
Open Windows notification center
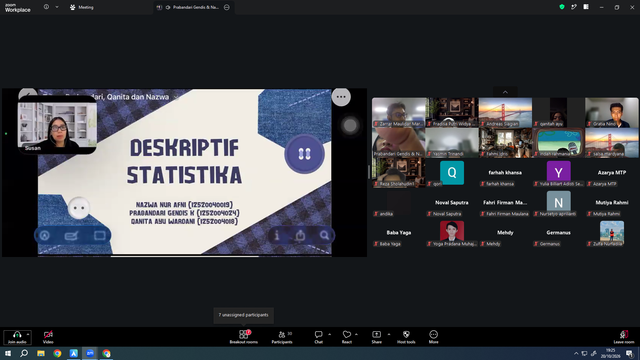click(630, 353)
